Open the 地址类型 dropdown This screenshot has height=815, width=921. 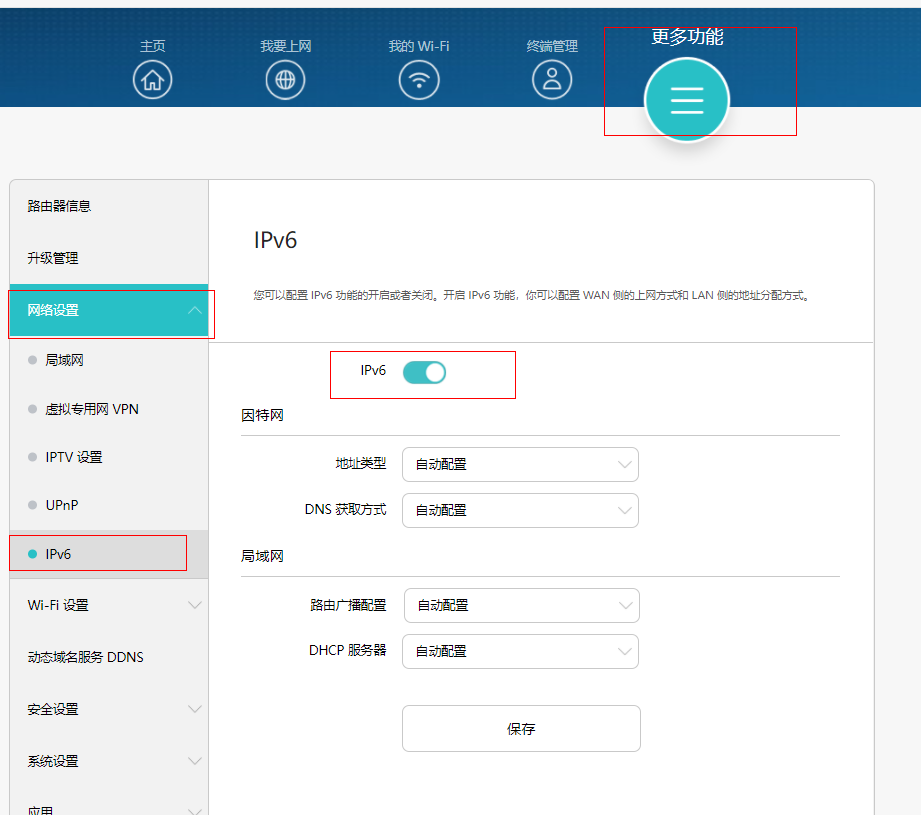(x=520, y=464)
